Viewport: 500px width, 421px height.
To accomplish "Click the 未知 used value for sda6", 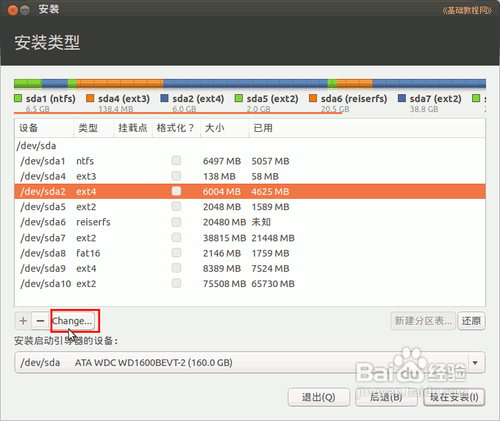I will (261, 222).
